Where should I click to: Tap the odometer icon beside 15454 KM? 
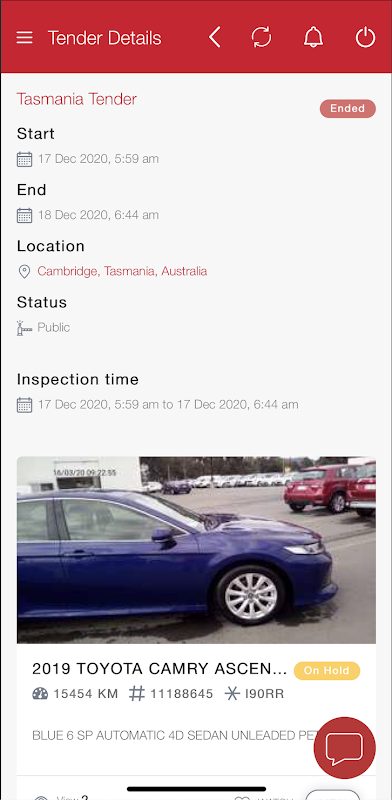40,694
